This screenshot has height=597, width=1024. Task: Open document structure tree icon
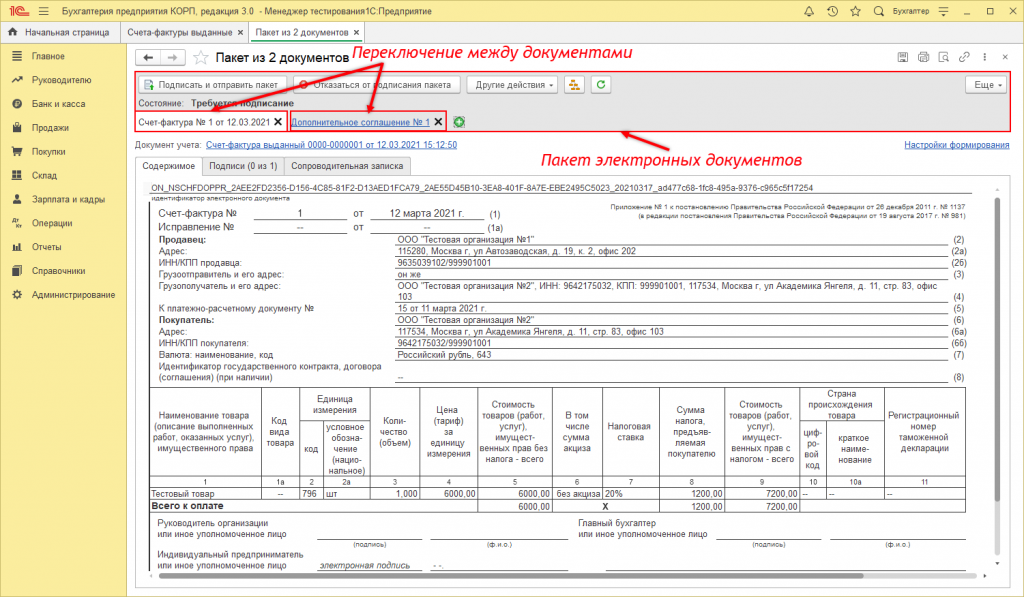tap(574, 85)
